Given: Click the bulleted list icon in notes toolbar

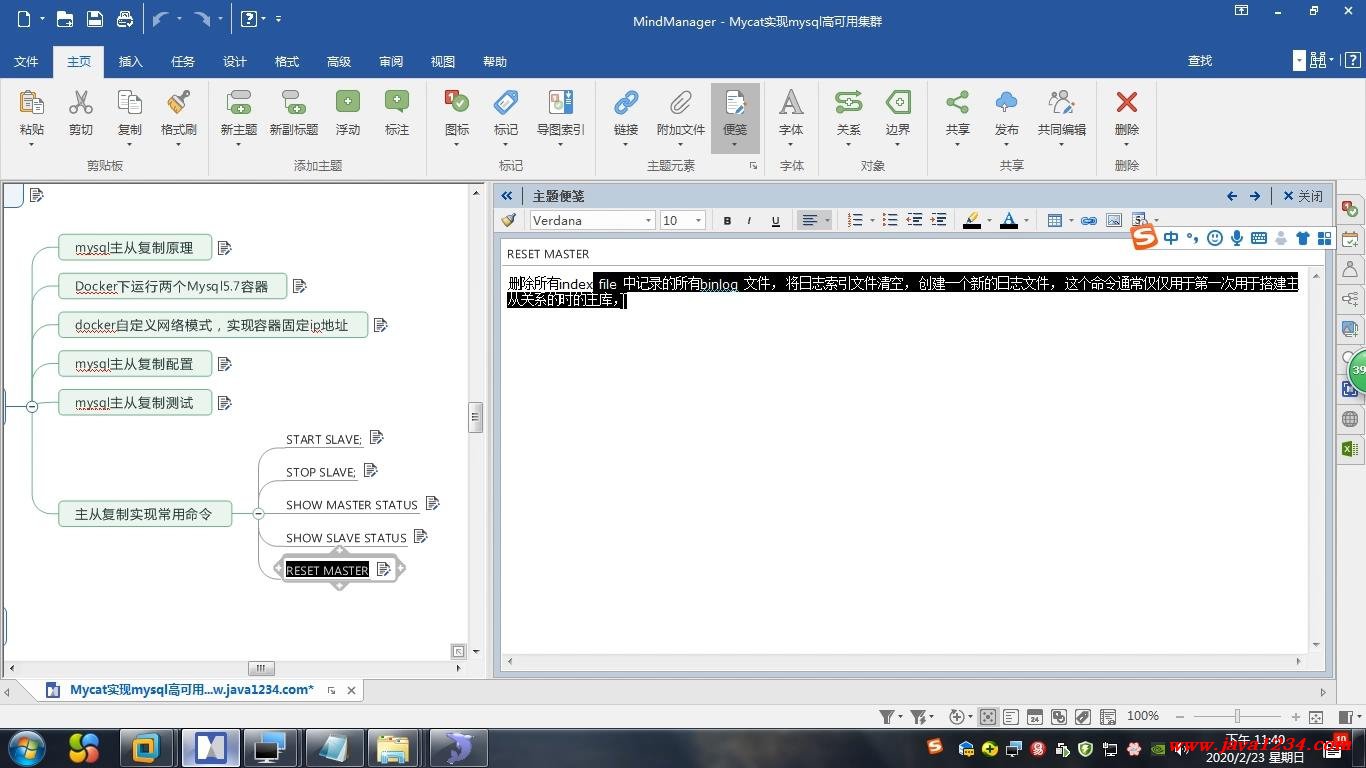Looking at the screenshot, I should 889,220.
